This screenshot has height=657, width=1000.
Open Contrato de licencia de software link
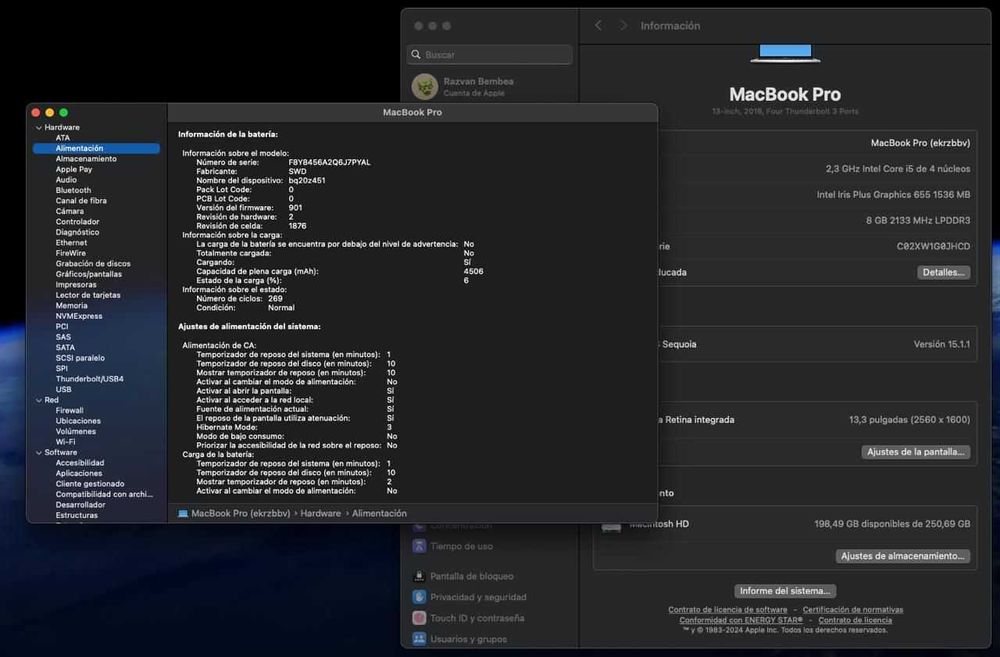click(728, 610)
